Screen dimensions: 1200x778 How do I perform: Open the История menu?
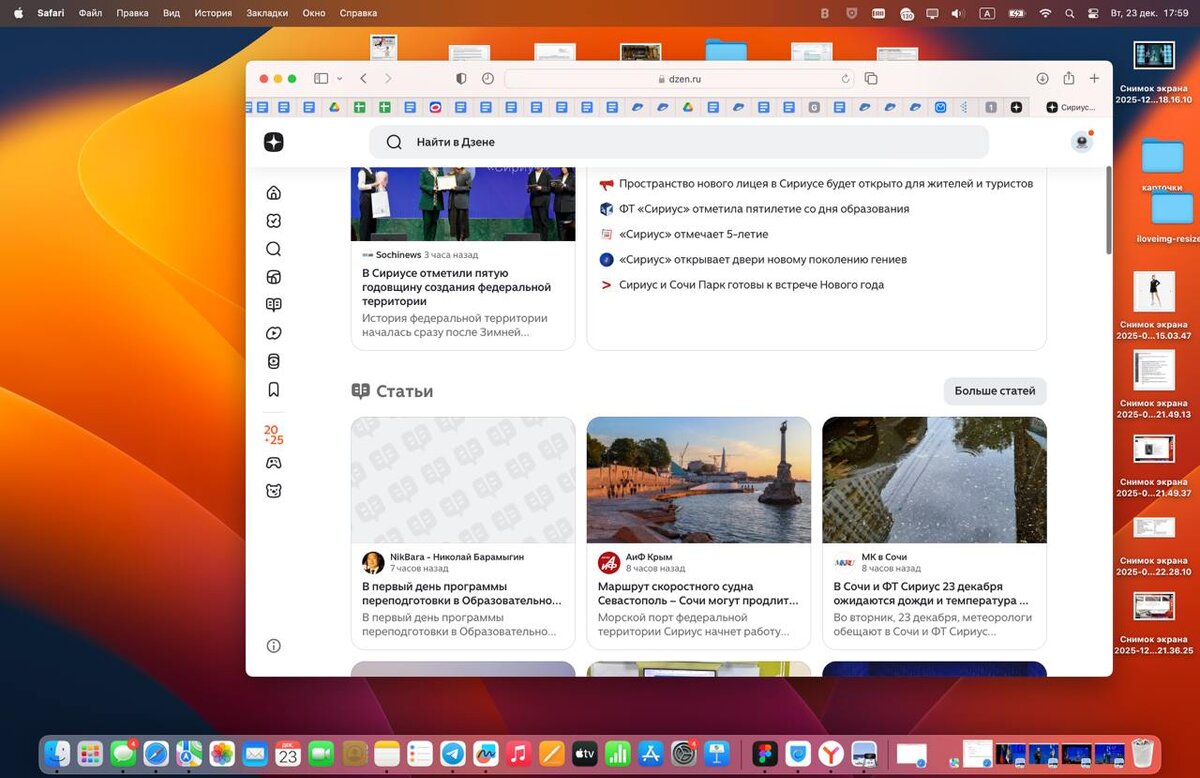click(213, 13)
